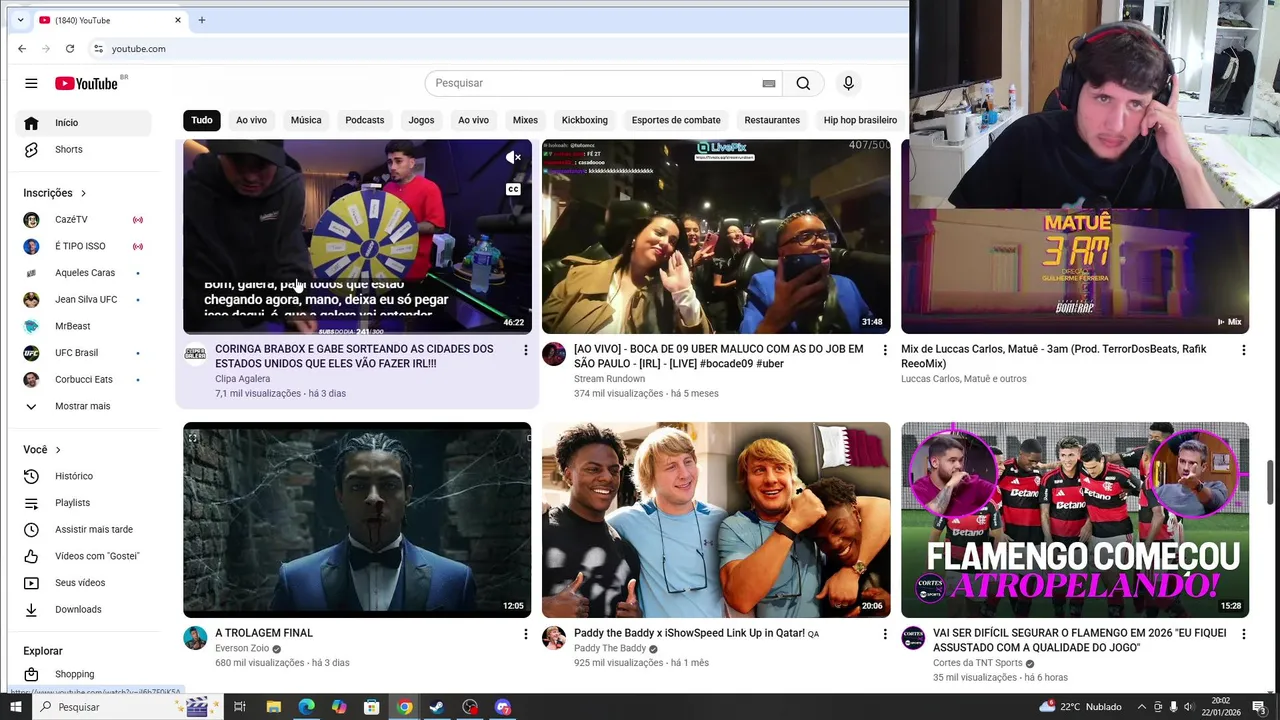The width and height of the screenshot is (1280, 720).
Task: Open Clipa Agalera channel name link
Action: [x=243, y=379]
